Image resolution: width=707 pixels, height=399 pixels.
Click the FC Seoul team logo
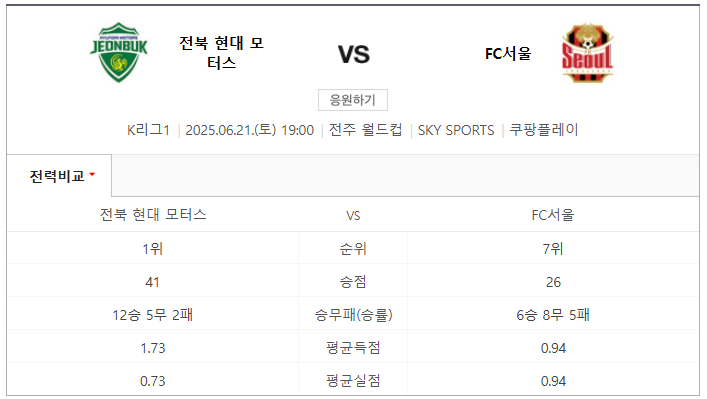[x=587, y=52]
